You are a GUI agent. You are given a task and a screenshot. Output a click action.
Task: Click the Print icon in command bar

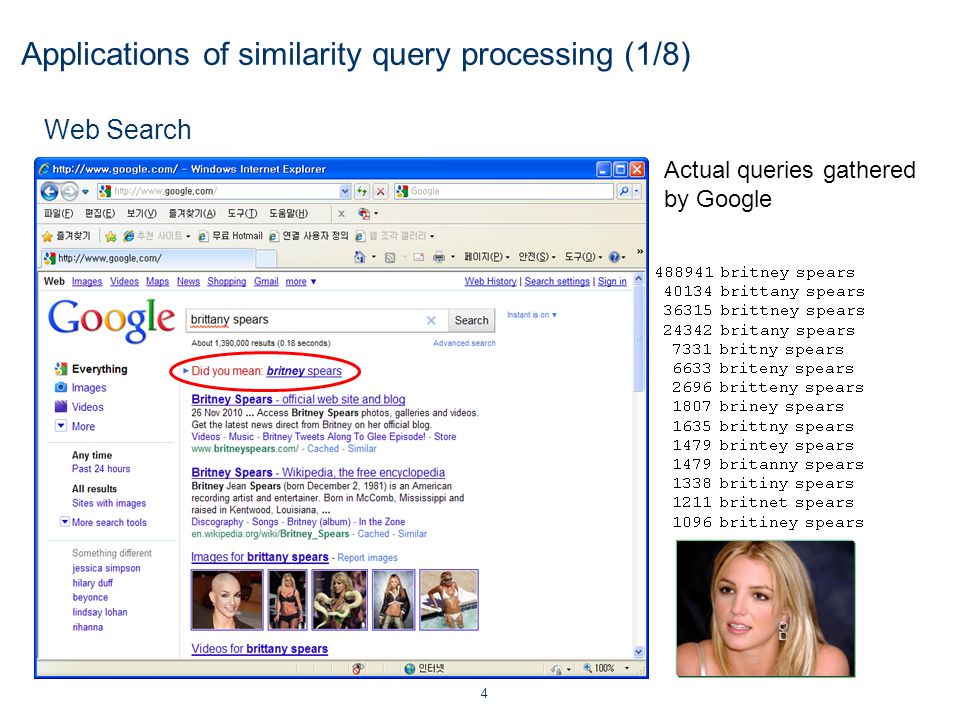438,257
